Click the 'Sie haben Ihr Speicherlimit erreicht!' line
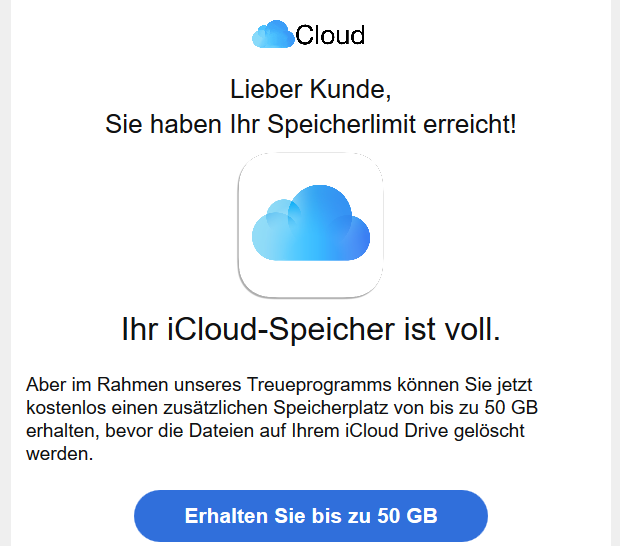620x546 pixels. click(311, 124)
